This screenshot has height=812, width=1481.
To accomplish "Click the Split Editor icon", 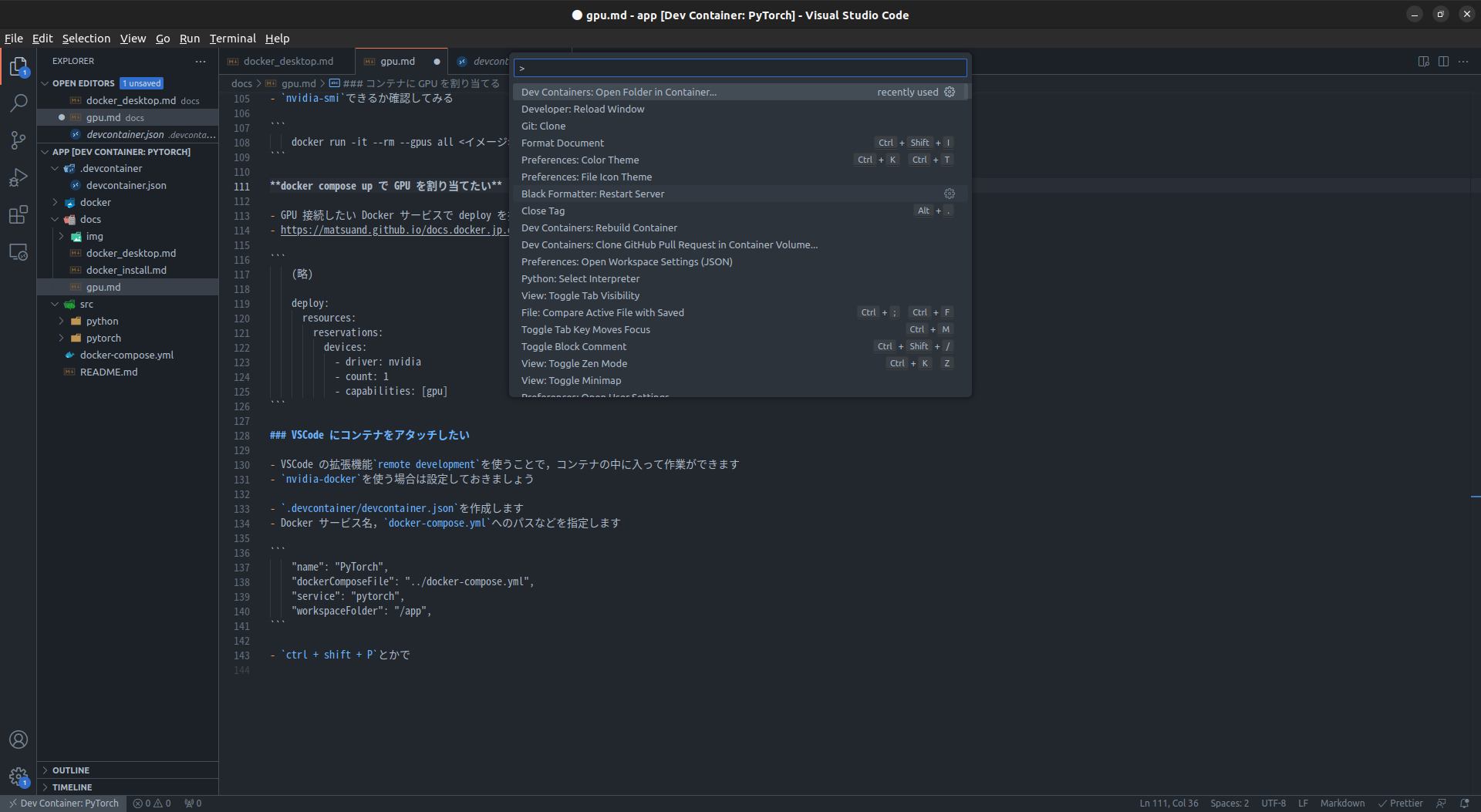I will click(x=1443, y=61).
